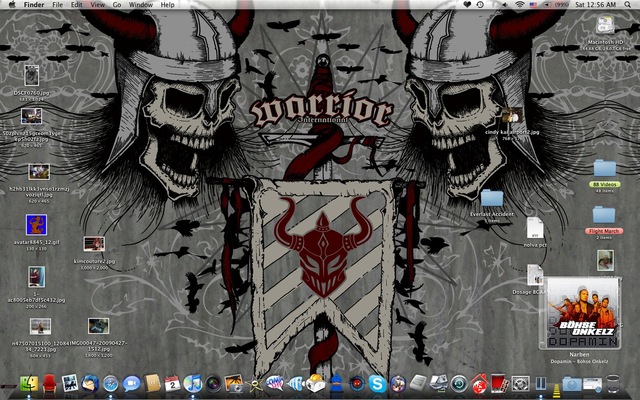
Task: Open the US flag input menu
Action: tap(533, 4)
